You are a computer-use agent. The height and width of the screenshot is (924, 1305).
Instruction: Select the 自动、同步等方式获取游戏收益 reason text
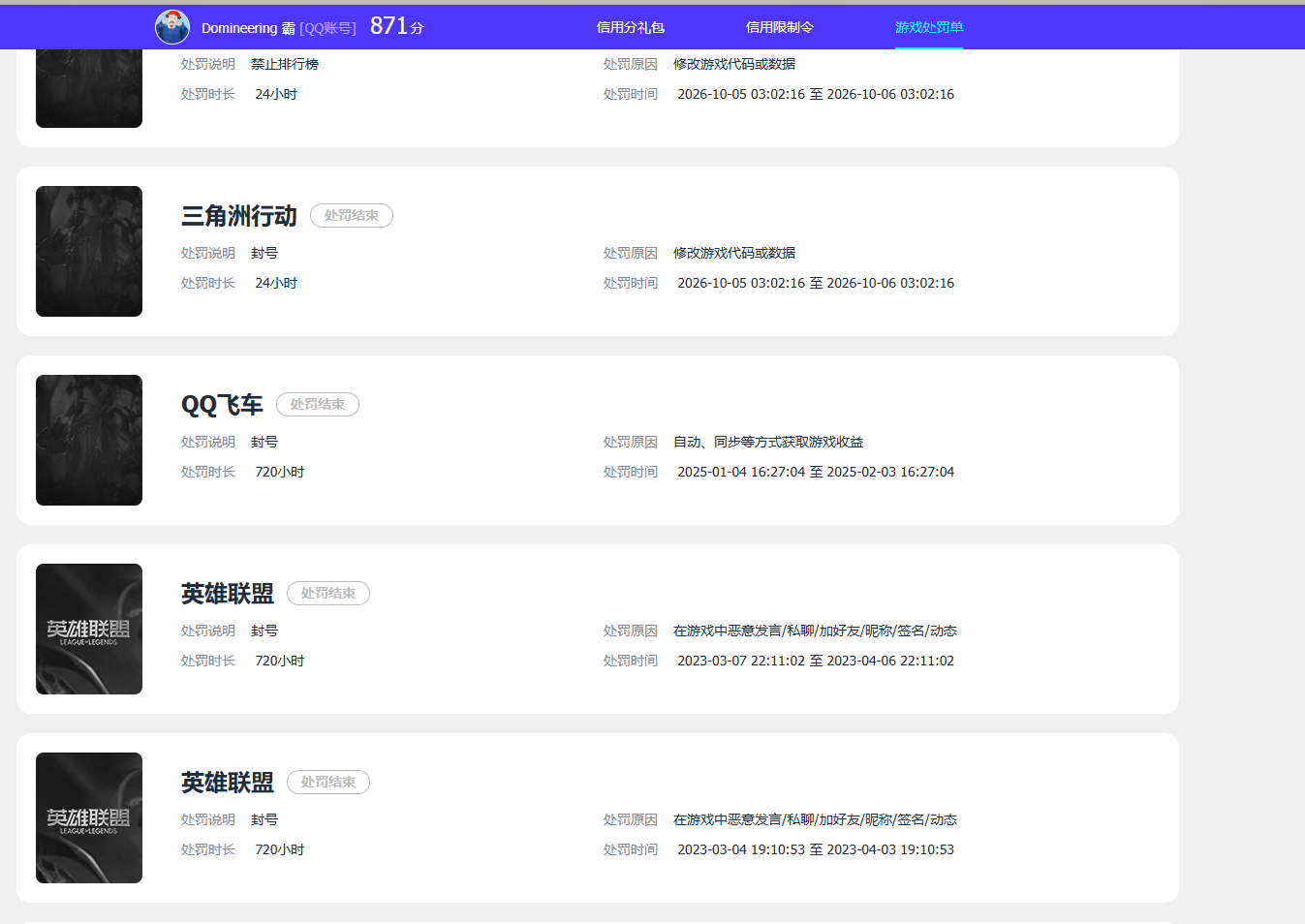coord(768,442)
